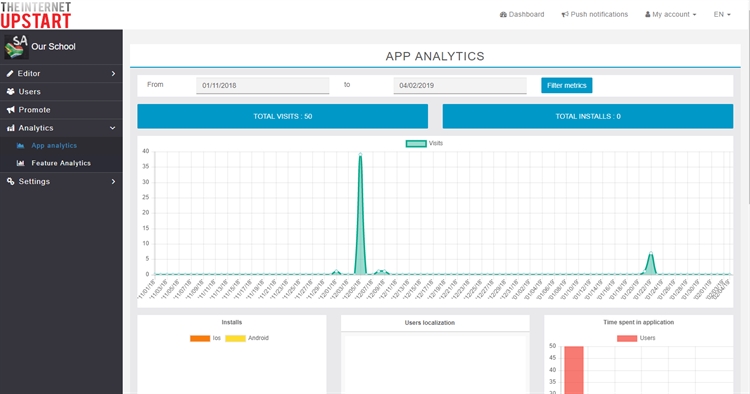Open Dashboard from the top menu
The width and height of the screenshot is (750, 394).
click(x=522, y=14)
